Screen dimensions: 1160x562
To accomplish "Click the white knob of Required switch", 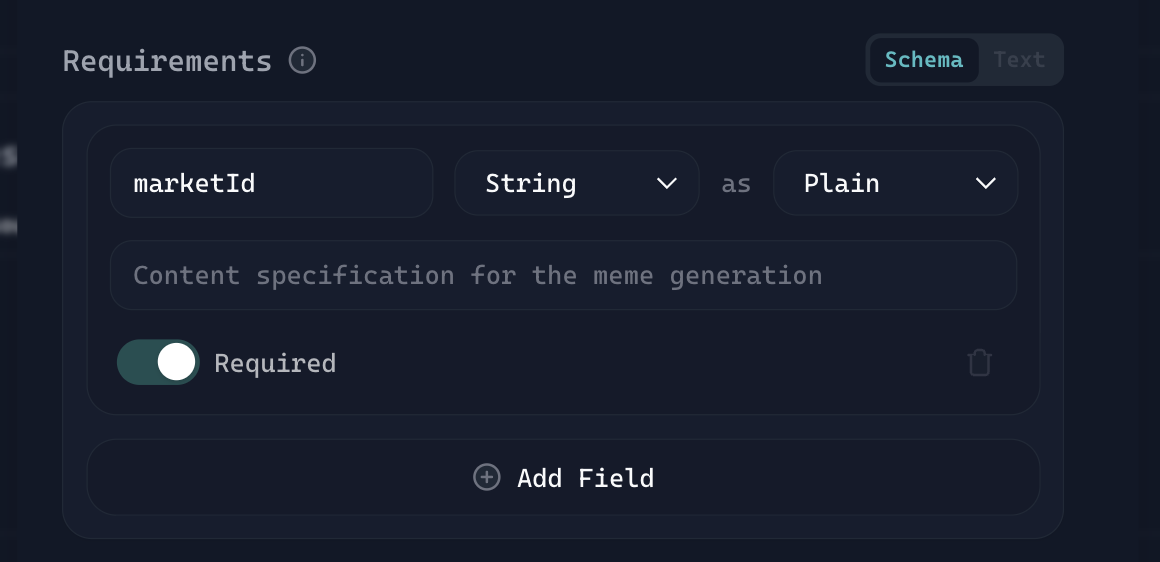I will pyautogui.click(x=177, y=362).
